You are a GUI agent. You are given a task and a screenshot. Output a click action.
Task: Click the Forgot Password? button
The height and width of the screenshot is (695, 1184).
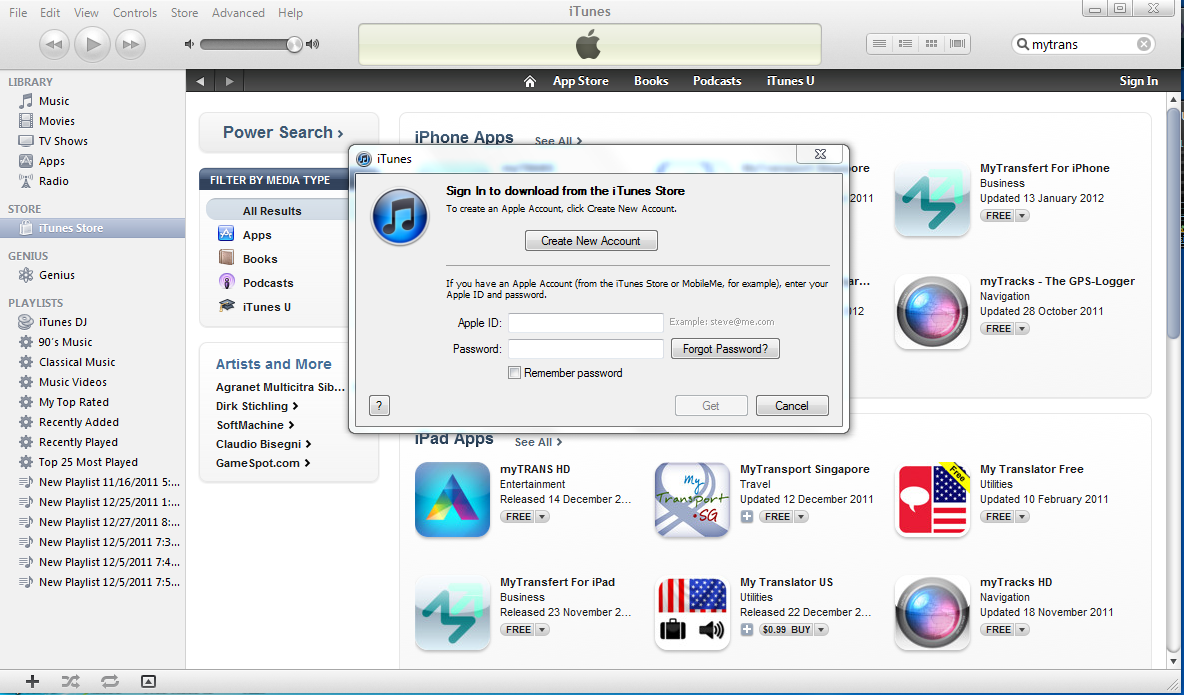pyautogui.click(x=725, y=349)
